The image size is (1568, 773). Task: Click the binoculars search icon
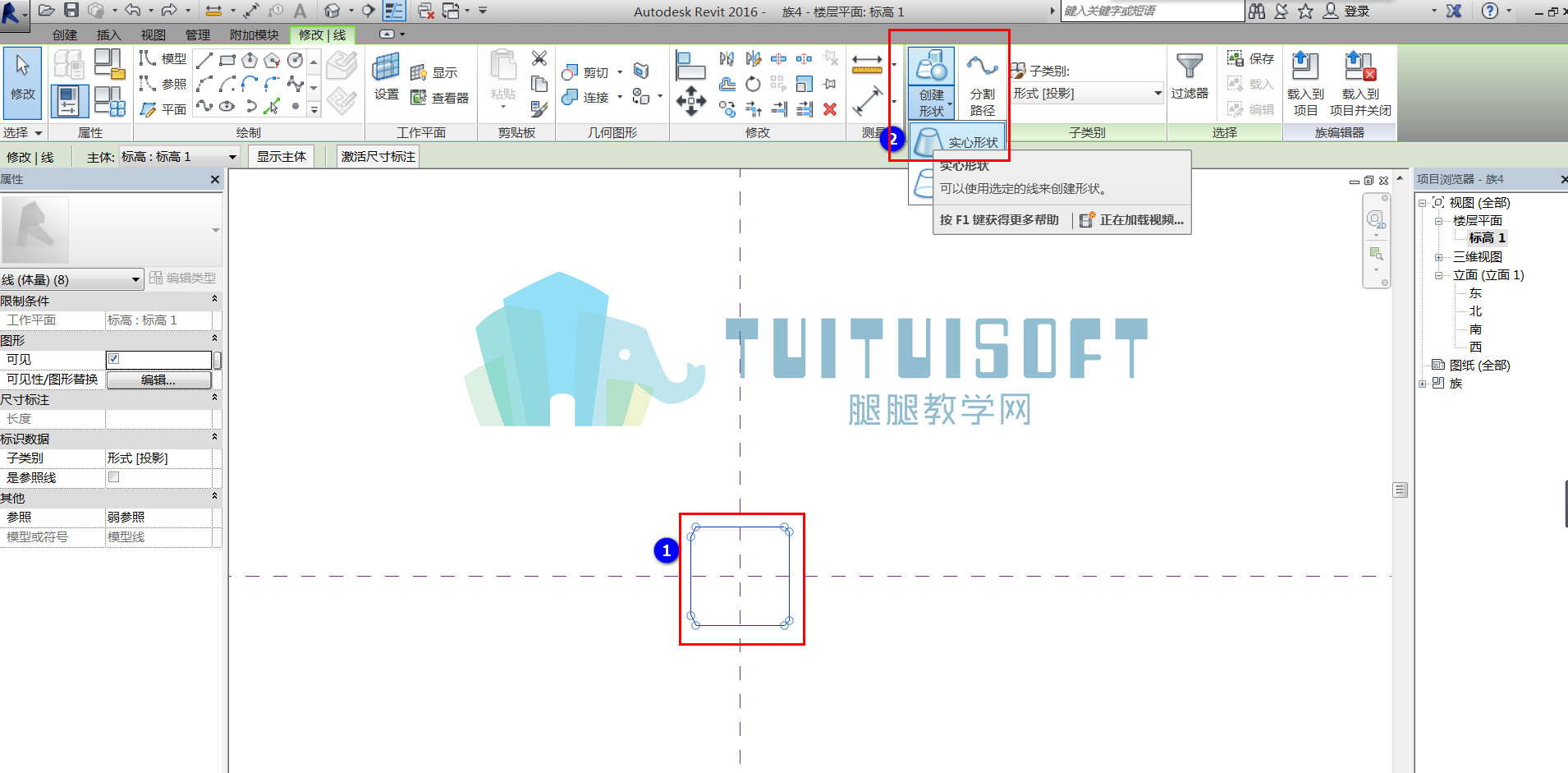pyautogui.click(x=1257, y=11)
